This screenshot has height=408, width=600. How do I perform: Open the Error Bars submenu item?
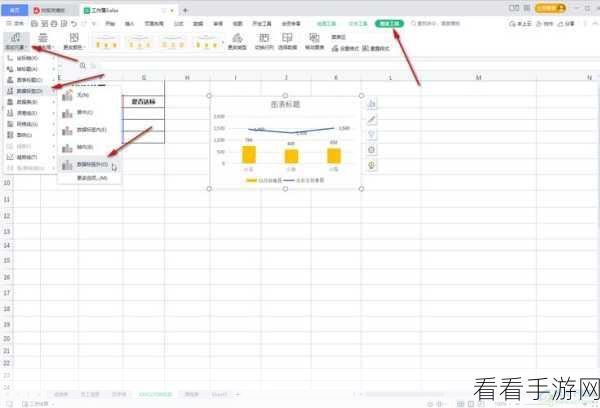30,113
